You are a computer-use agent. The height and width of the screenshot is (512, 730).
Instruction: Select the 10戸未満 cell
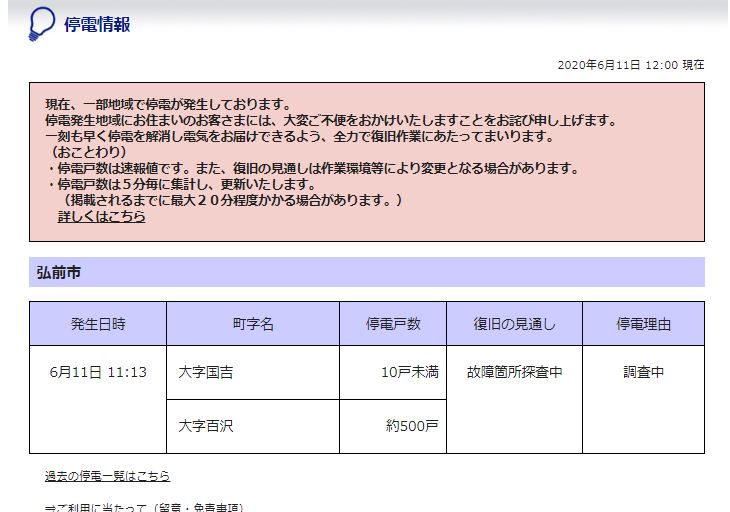(393, 372)
